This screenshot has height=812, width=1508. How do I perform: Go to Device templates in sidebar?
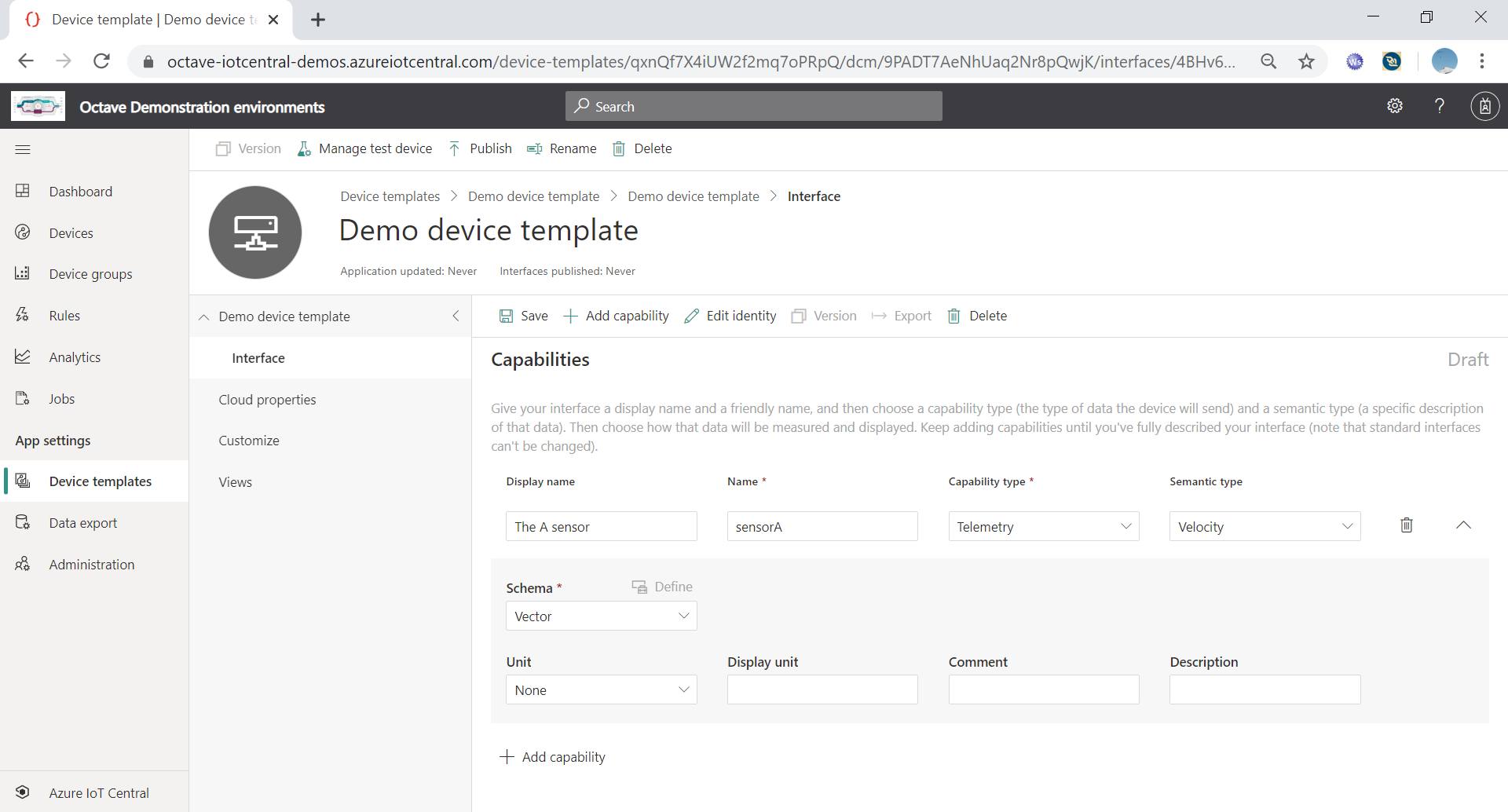tap(94, 481)
